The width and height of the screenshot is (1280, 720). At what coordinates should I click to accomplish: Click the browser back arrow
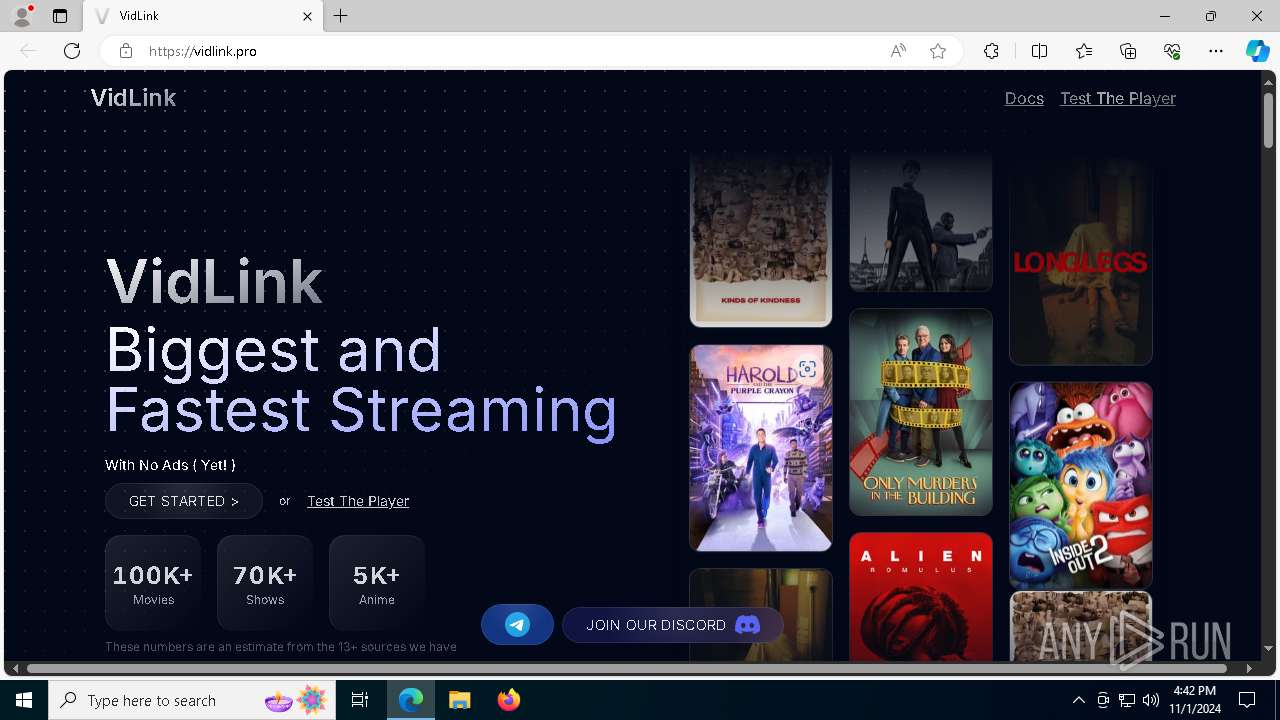point(28,51)
